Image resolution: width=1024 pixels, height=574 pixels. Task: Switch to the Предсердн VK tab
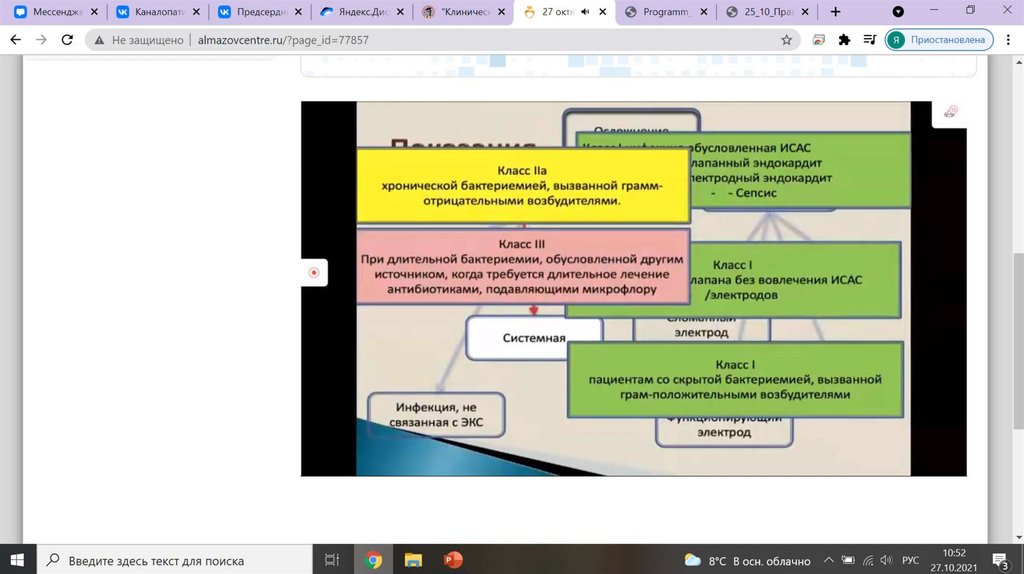[252, 12]
